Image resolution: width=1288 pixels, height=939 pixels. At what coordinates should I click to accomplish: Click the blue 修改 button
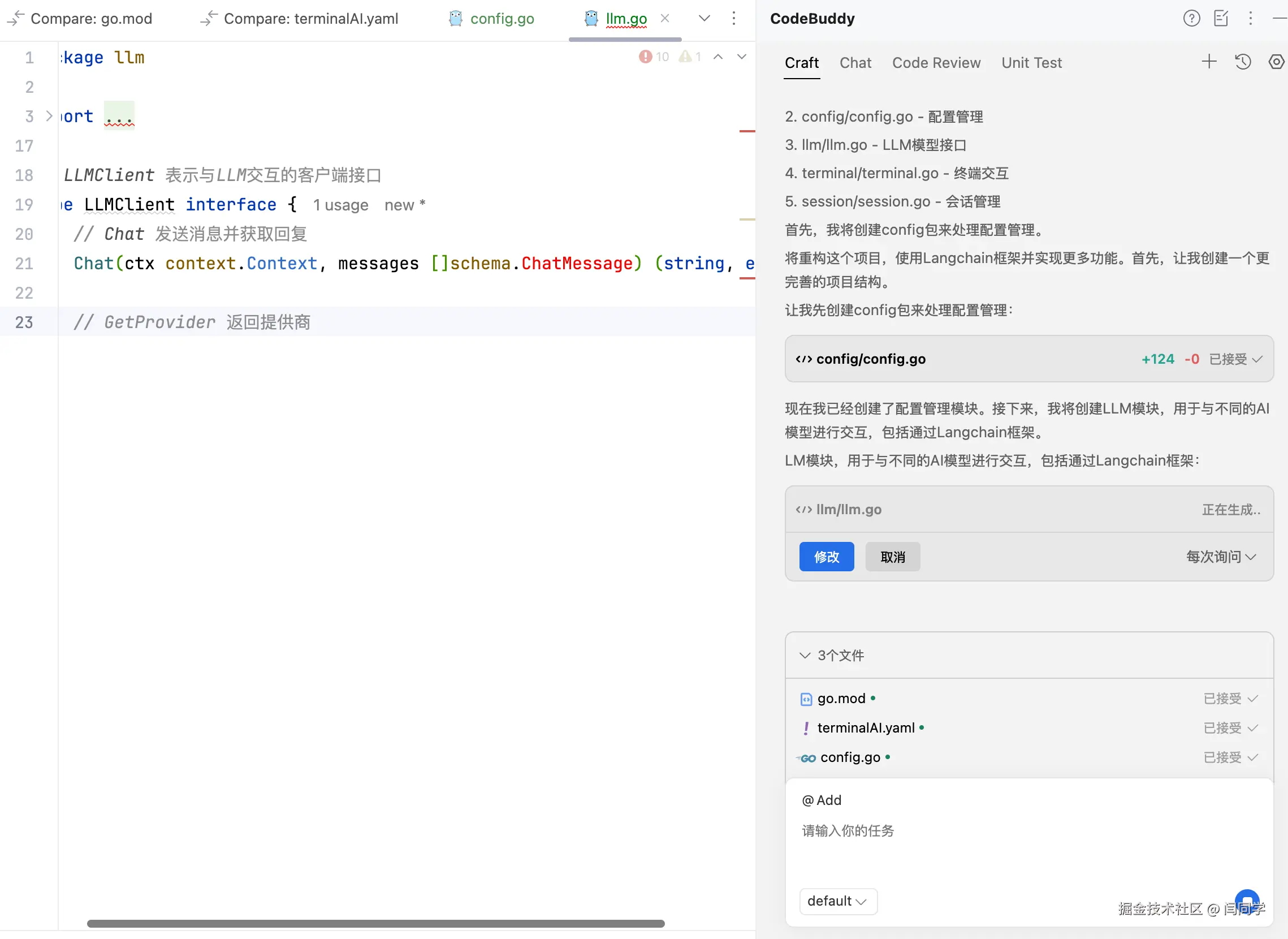[826, 557]
